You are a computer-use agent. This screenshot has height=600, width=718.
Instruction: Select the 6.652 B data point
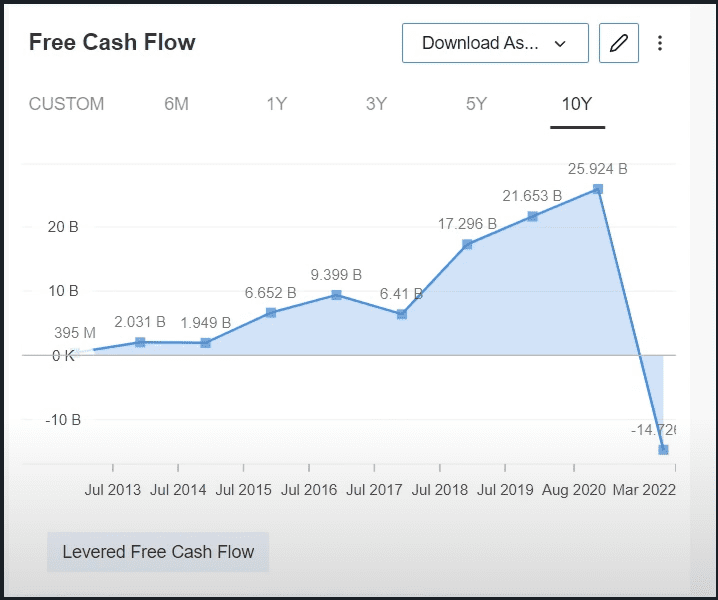tap(271, 313)
